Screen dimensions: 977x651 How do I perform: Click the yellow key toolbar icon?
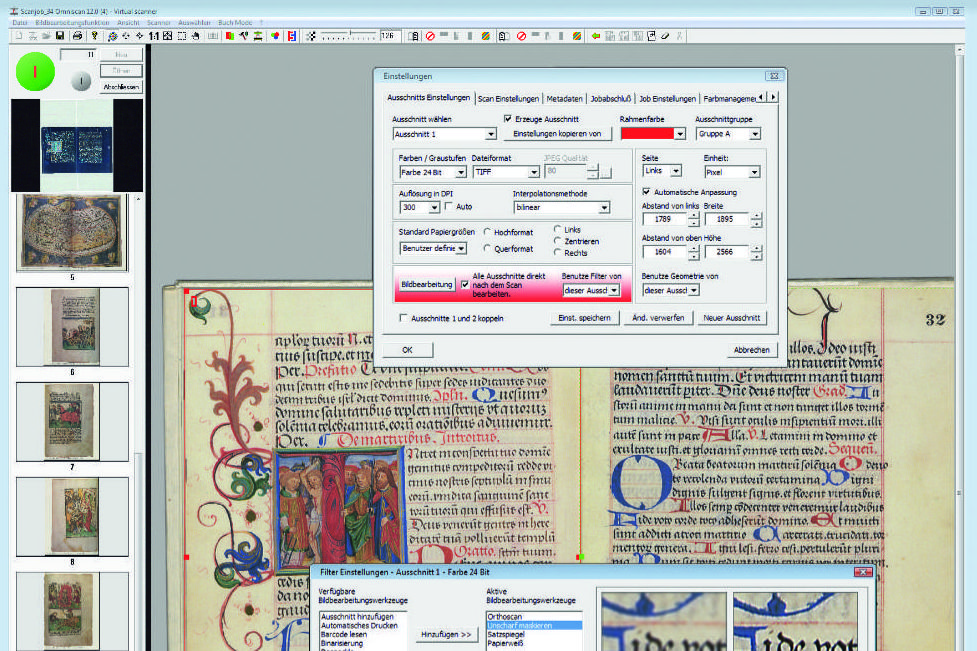[95, 36]
